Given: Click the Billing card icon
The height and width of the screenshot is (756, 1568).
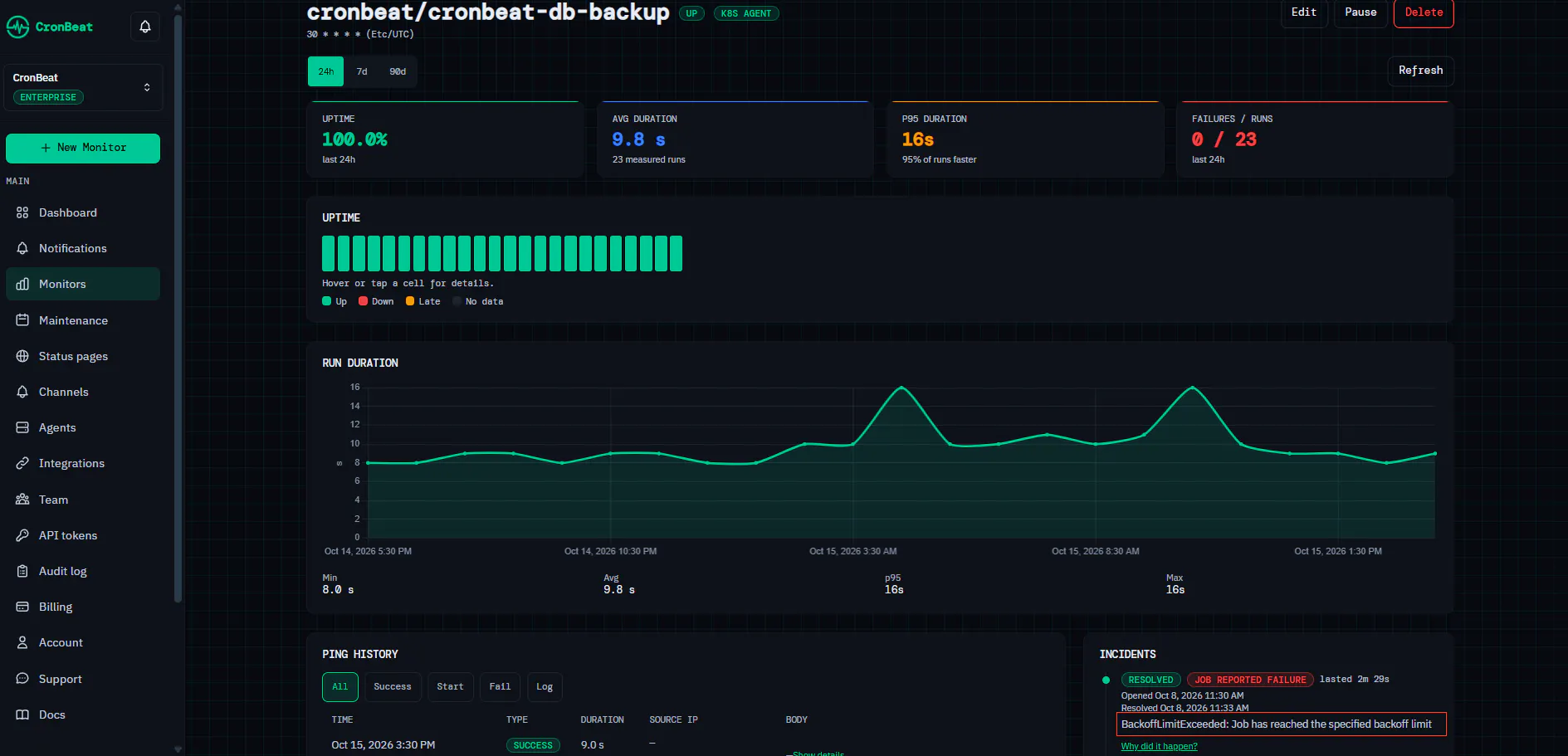Looking at the screenshot, I should coord(22,607).
